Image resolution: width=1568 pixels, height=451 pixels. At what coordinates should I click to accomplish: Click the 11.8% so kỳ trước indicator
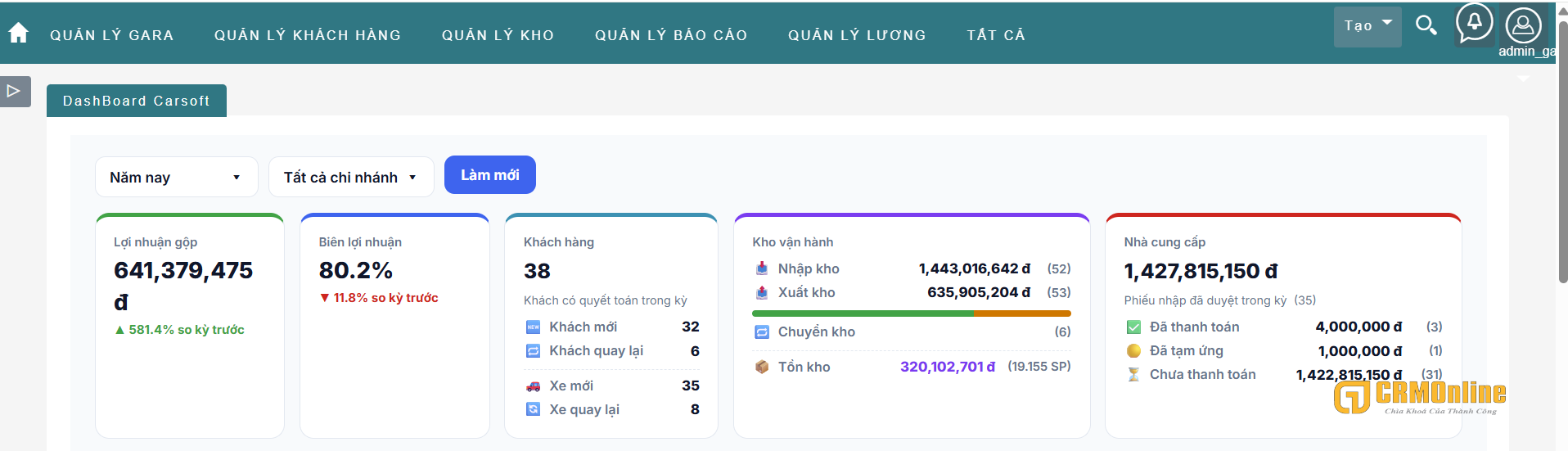pos(379,298)
